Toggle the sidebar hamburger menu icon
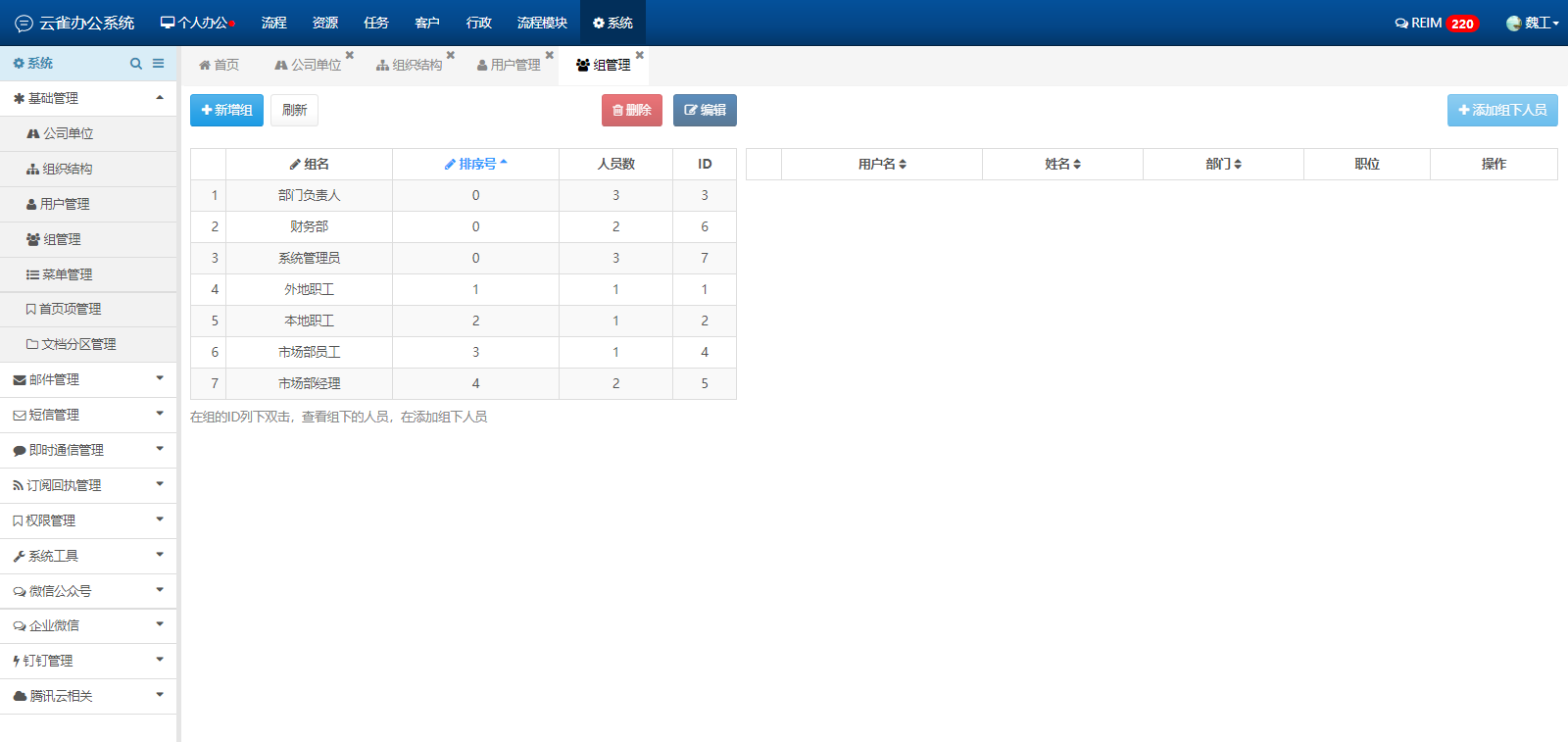The image size is (1568, 742). coord(158,64)
